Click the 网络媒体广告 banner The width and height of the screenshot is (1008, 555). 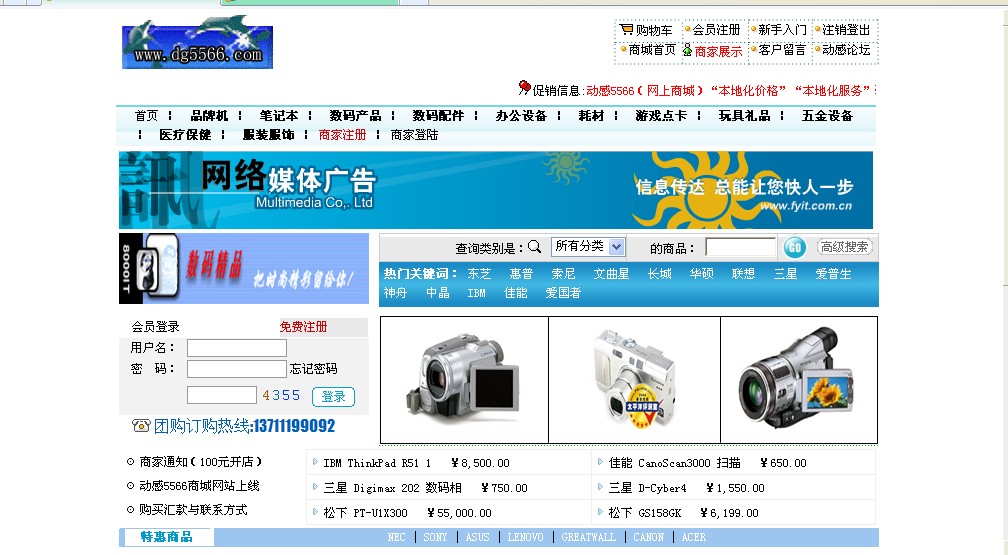point(496,190)
